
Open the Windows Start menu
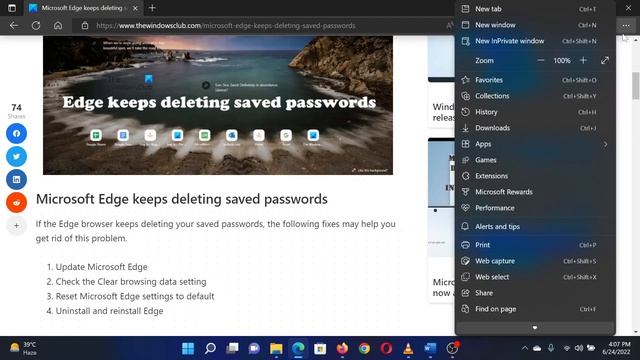point(188,348)
